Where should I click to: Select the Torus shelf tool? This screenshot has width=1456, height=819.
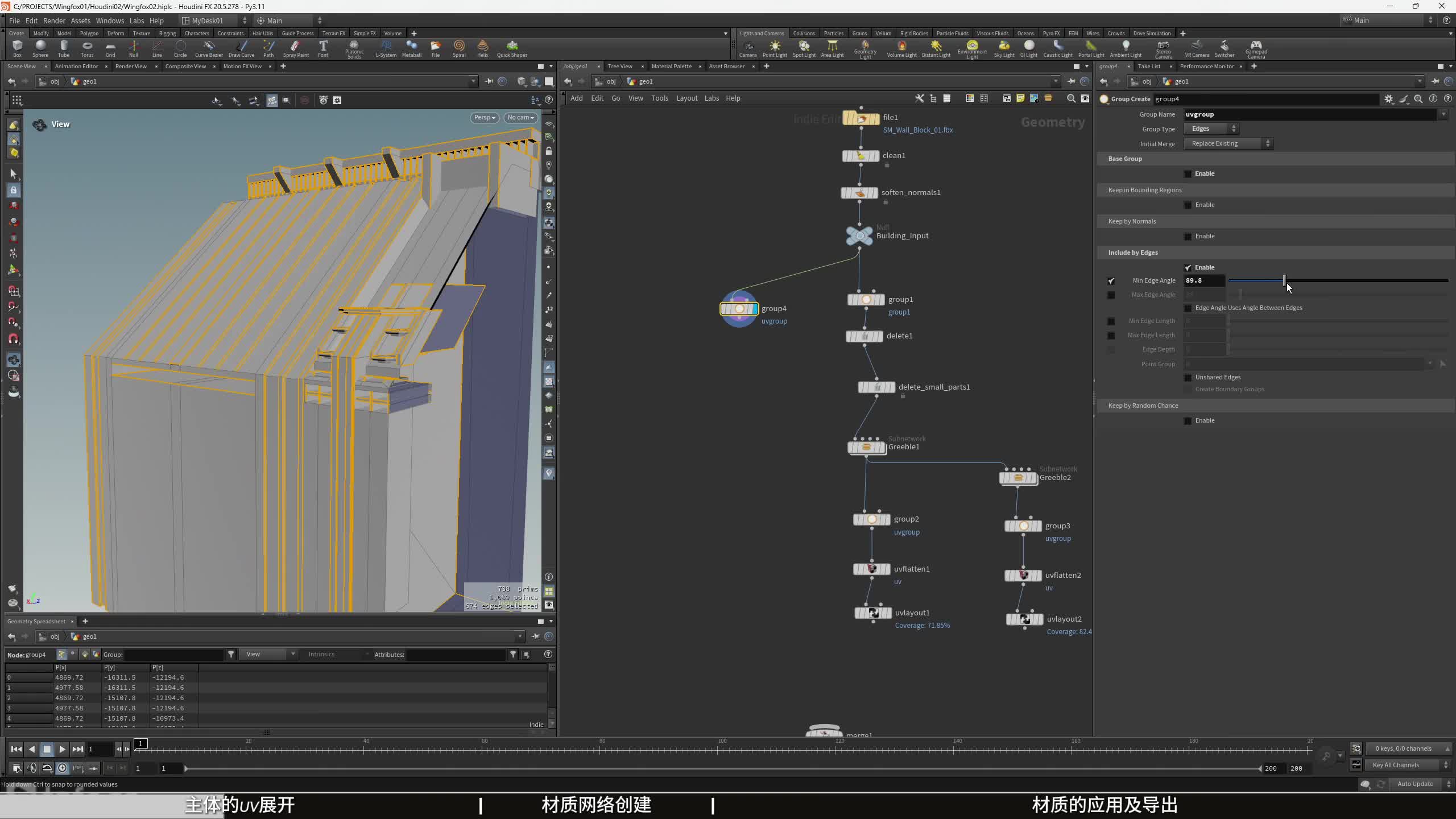(x=86, y=48)
